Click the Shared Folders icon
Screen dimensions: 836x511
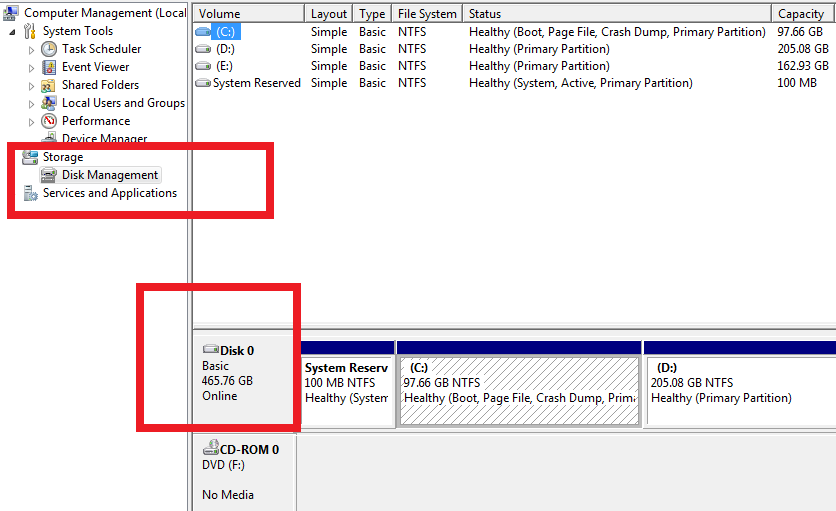click(49, 85)
